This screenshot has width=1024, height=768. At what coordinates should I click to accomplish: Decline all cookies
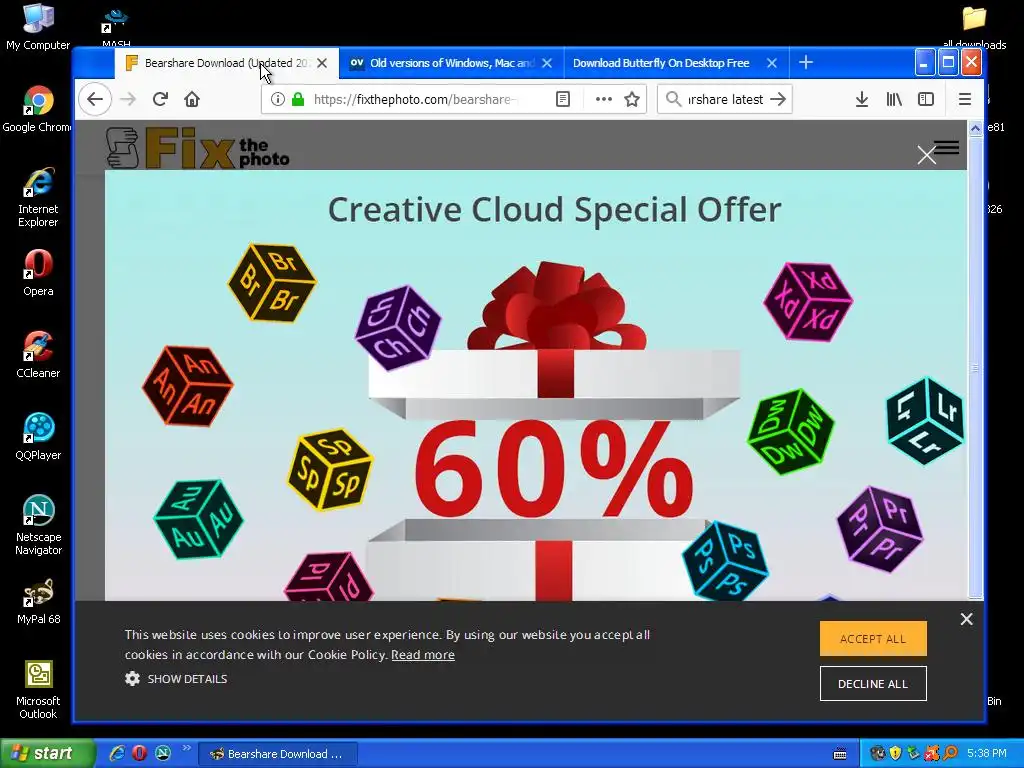(873, 684)
